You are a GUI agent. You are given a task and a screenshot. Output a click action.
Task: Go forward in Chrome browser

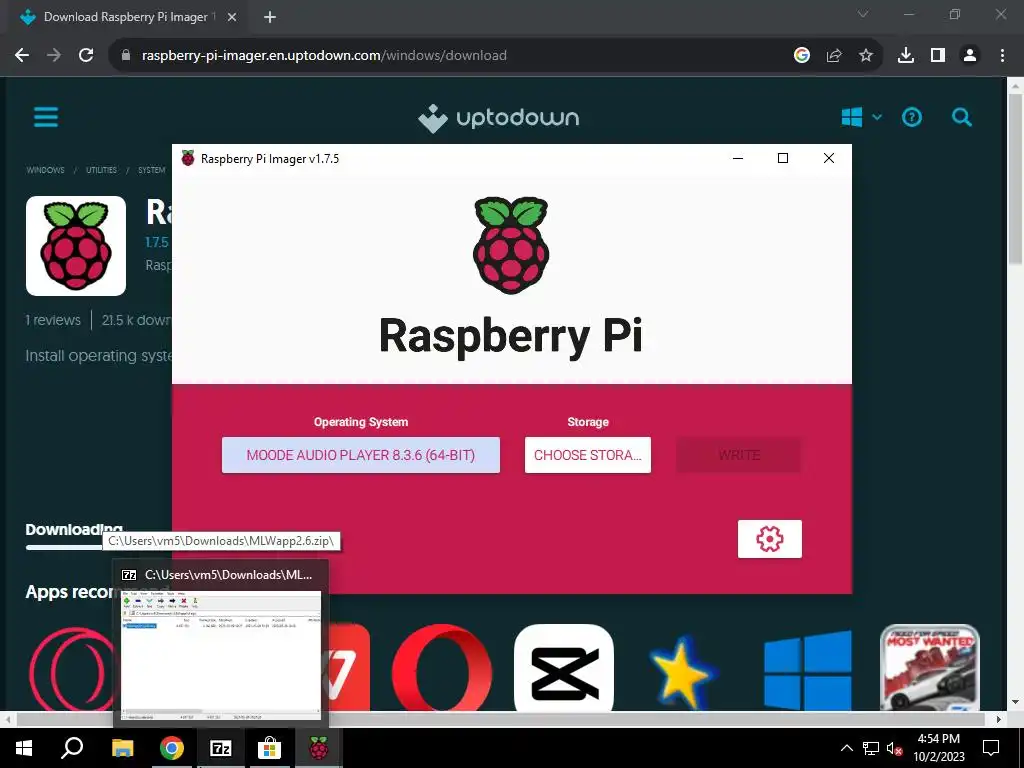tap(54, 56)
